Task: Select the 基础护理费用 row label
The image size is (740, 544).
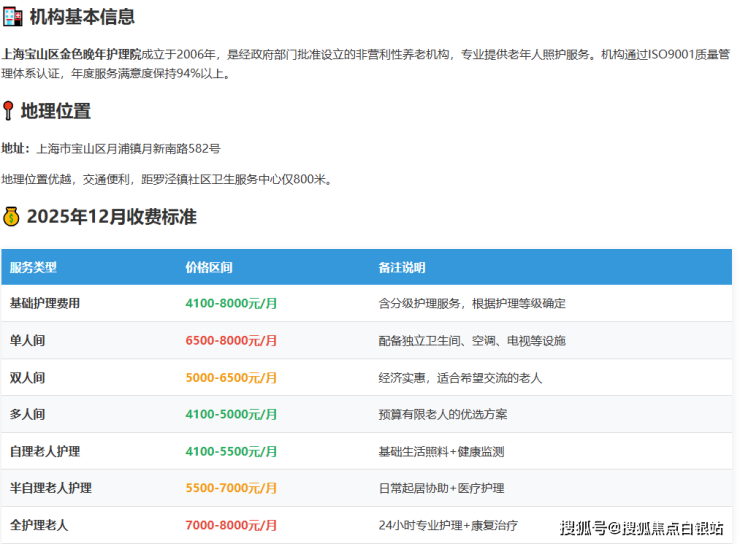Action: click(44, 303)
